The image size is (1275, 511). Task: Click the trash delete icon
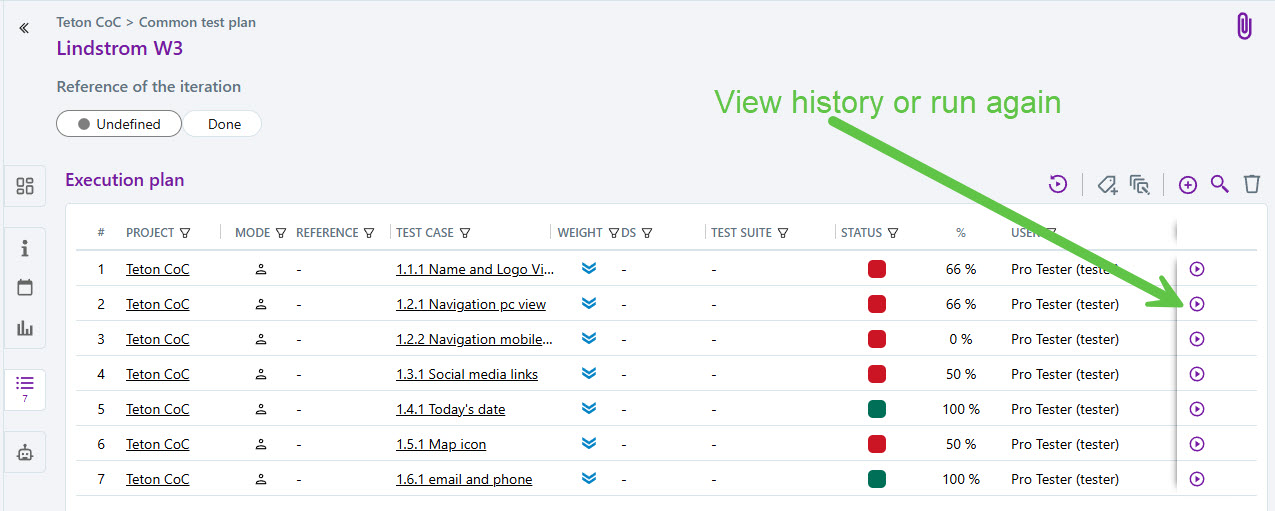tap(1251, 184)
